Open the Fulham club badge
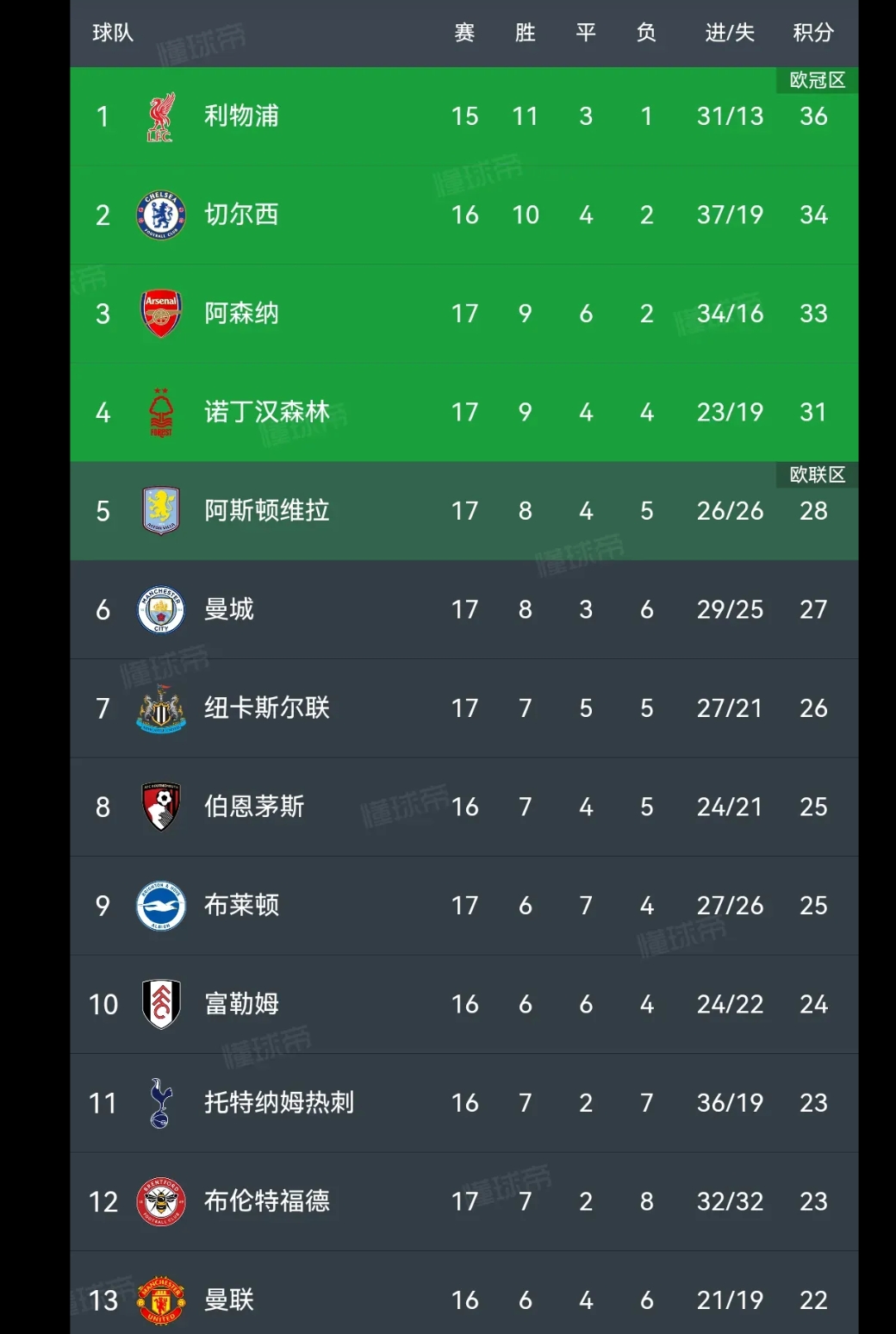The image size is (896, 1334). pos(161,1005)
